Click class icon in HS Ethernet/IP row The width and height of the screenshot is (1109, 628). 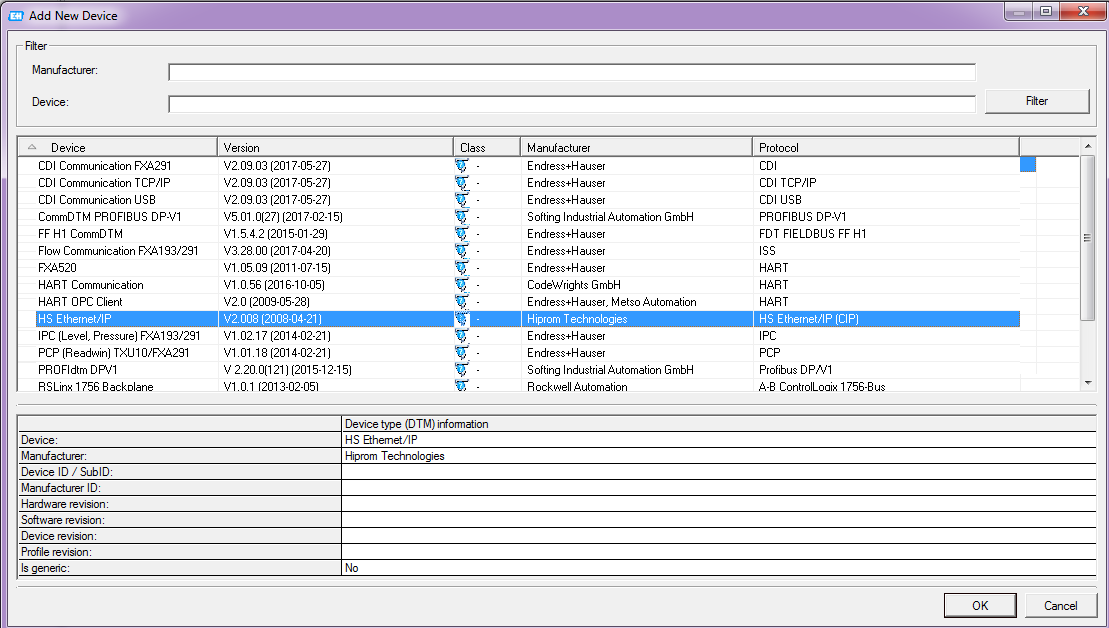(461, 319)
